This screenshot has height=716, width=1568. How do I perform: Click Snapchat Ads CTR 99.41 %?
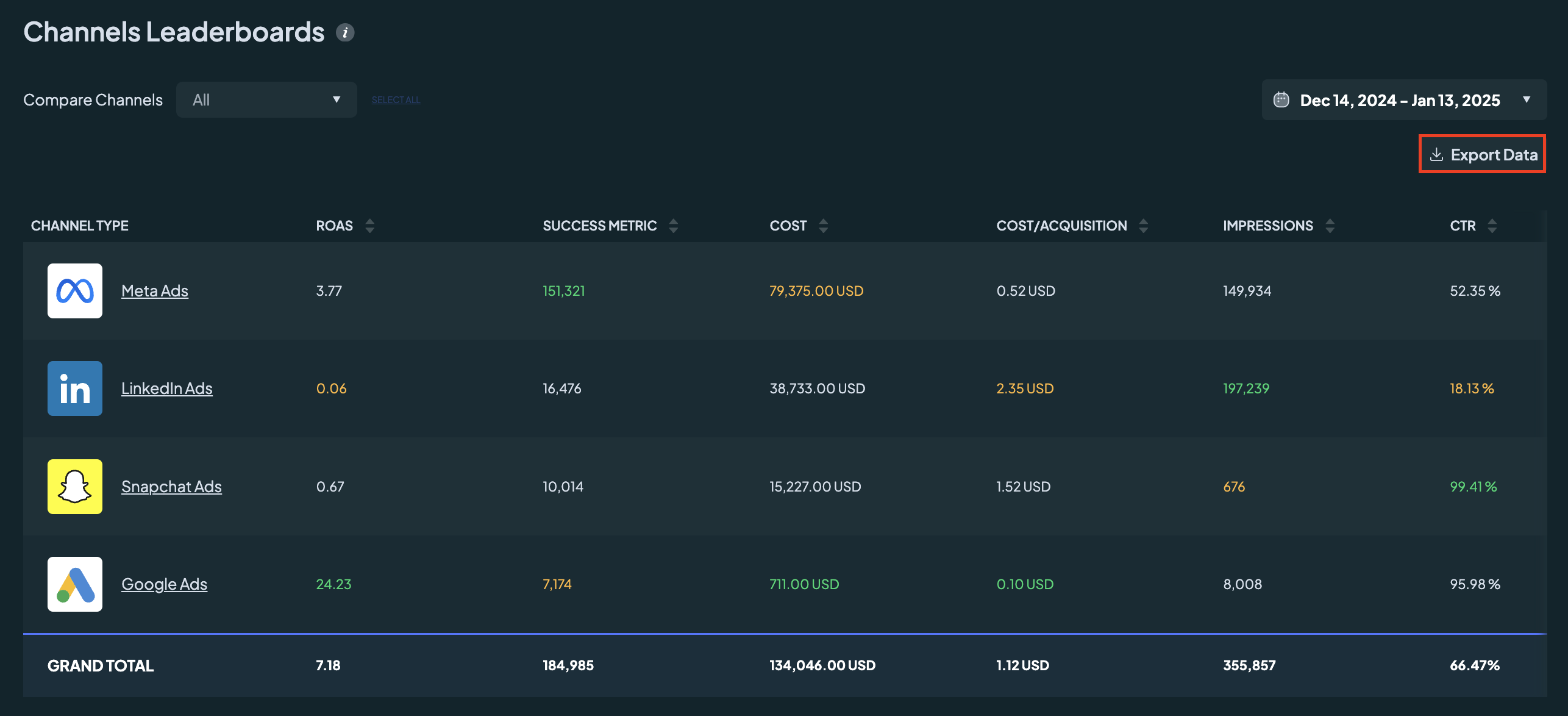[1473, 487]
